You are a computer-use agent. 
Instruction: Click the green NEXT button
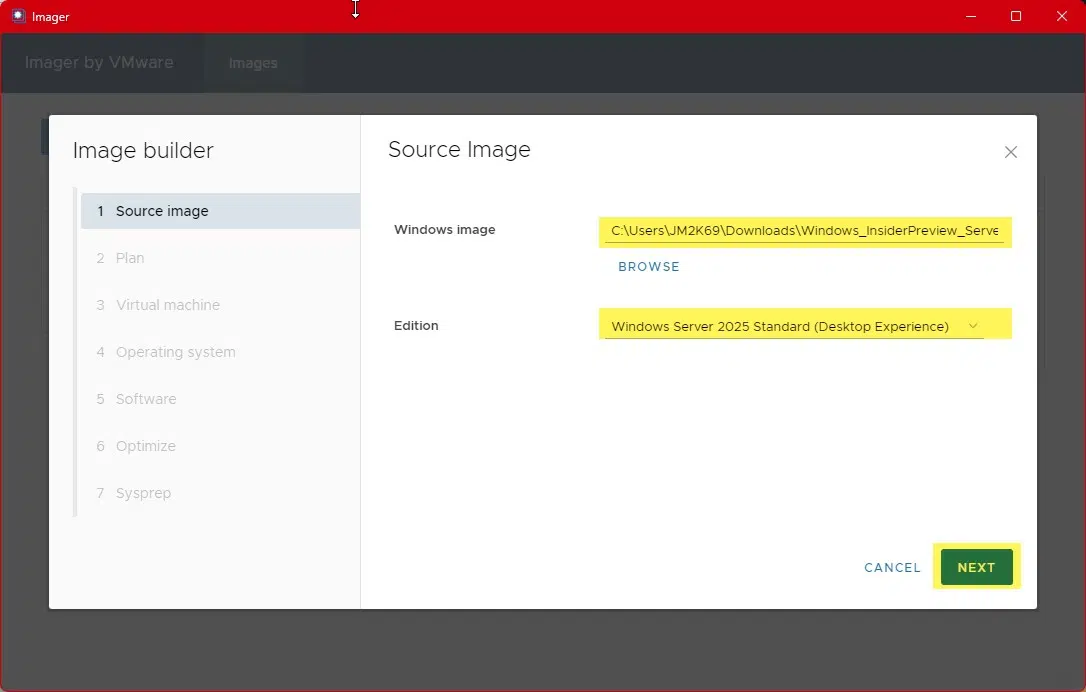point(976,567)
